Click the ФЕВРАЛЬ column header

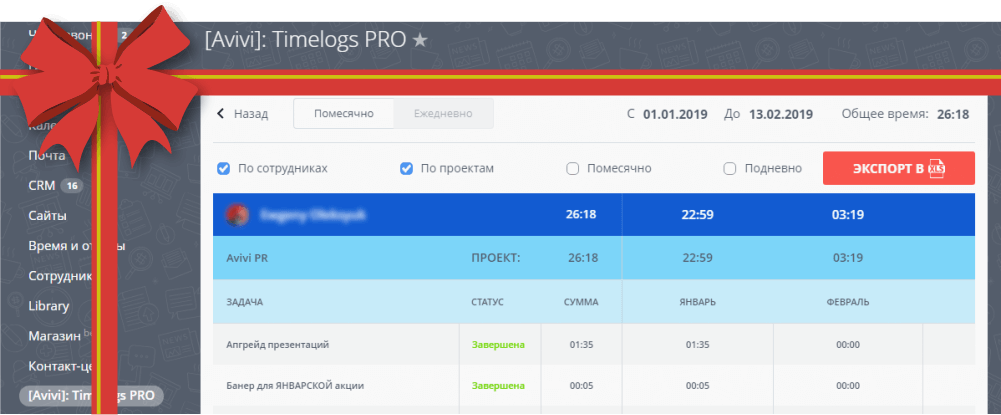[x=848, y=302]
